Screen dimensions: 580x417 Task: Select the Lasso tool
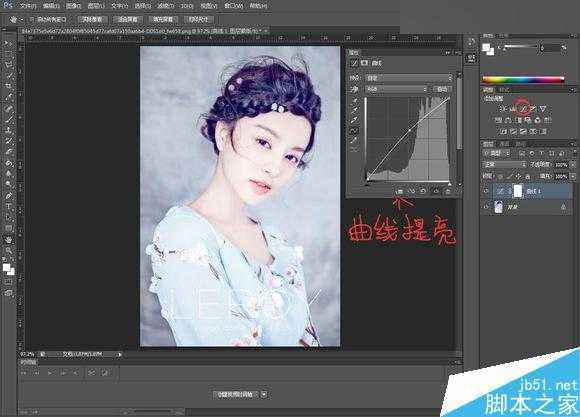coord(8,65)
